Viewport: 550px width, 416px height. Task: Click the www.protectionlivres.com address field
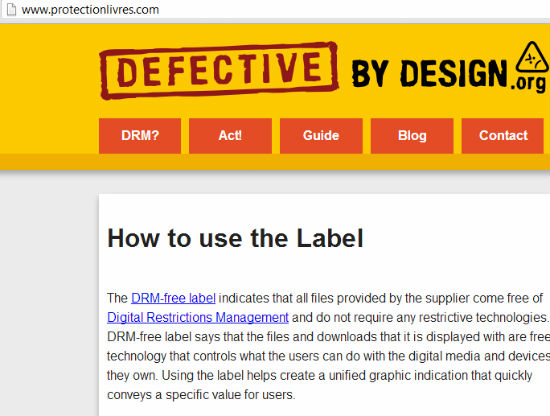tap(90, 9)
